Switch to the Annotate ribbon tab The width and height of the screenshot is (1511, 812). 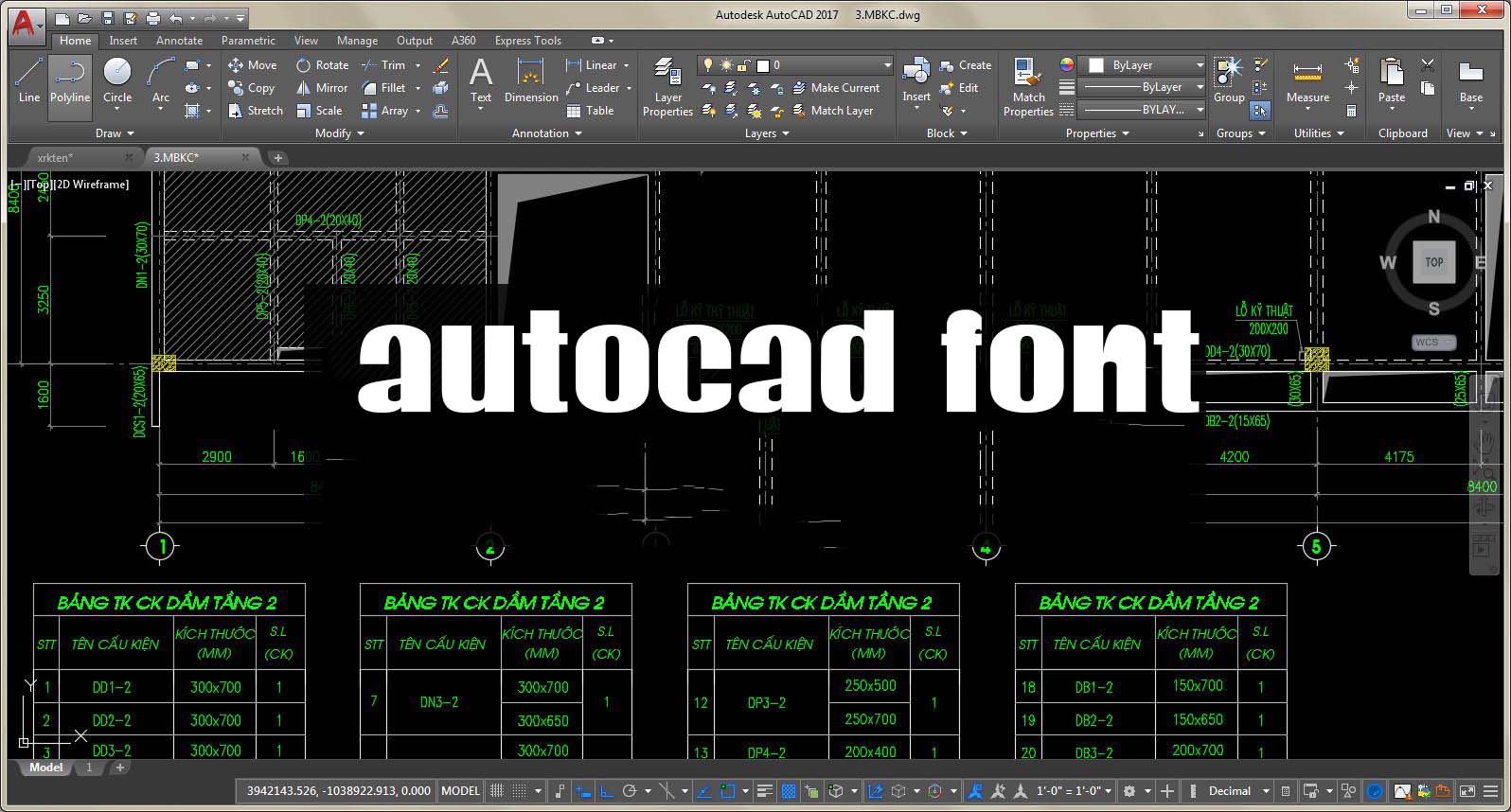[x=179, y=41]
